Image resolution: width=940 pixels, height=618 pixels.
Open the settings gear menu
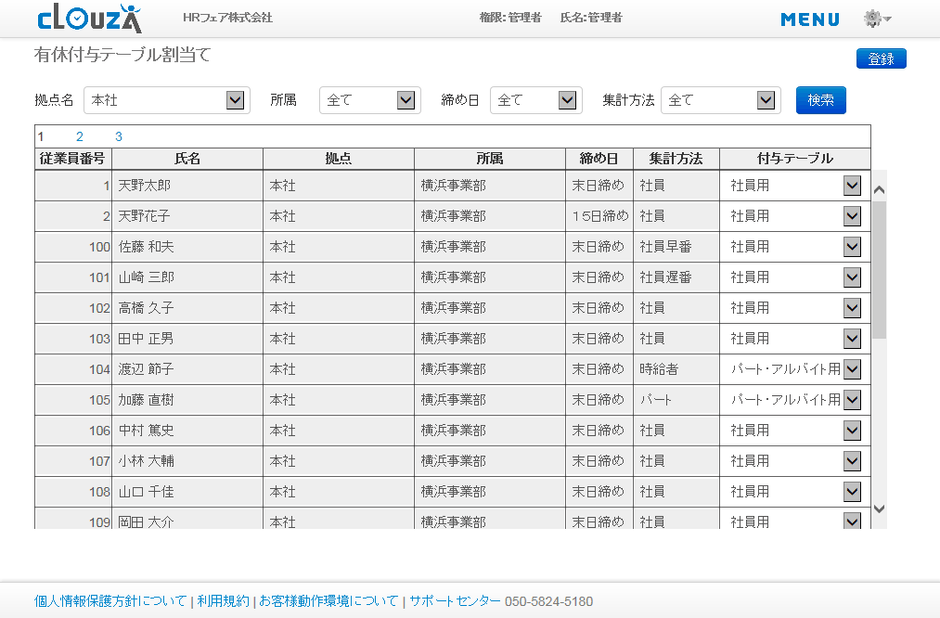[x=875, y=19]
